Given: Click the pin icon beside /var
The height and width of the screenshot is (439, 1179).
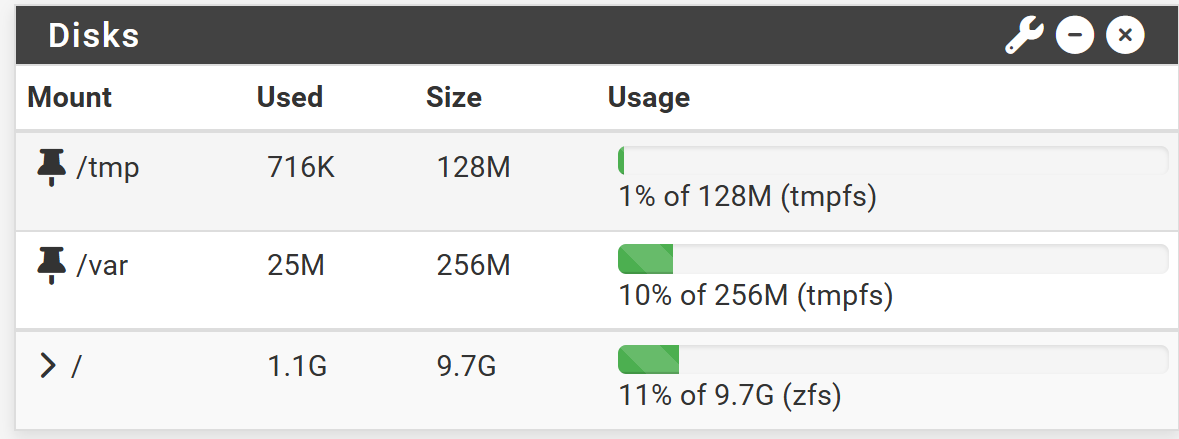Looking at the screenshot, I should [x=51, y=266].
